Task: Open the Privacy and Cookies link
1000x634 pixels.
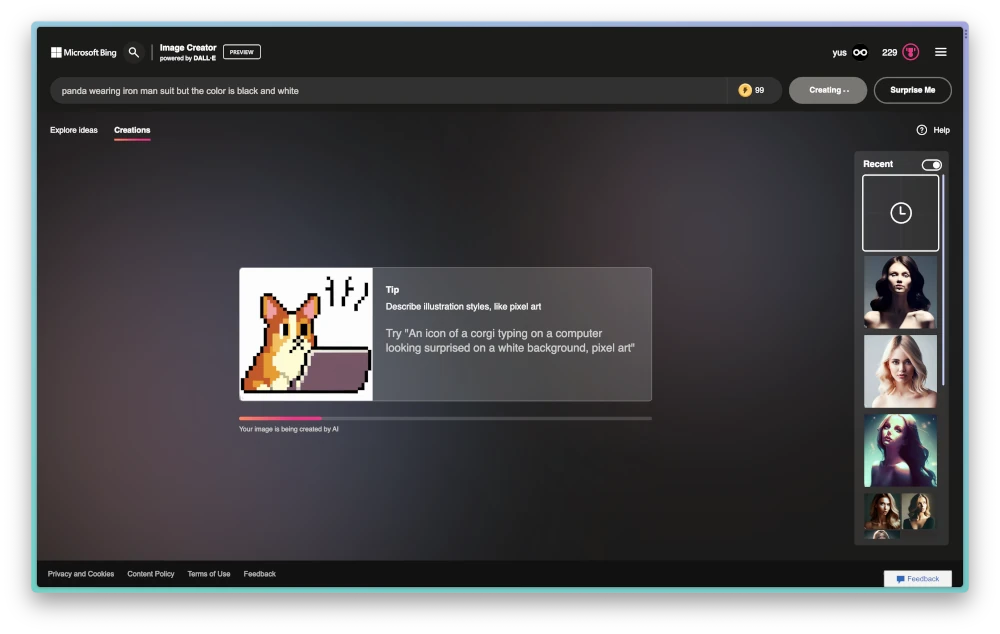Action: [80, 573]
